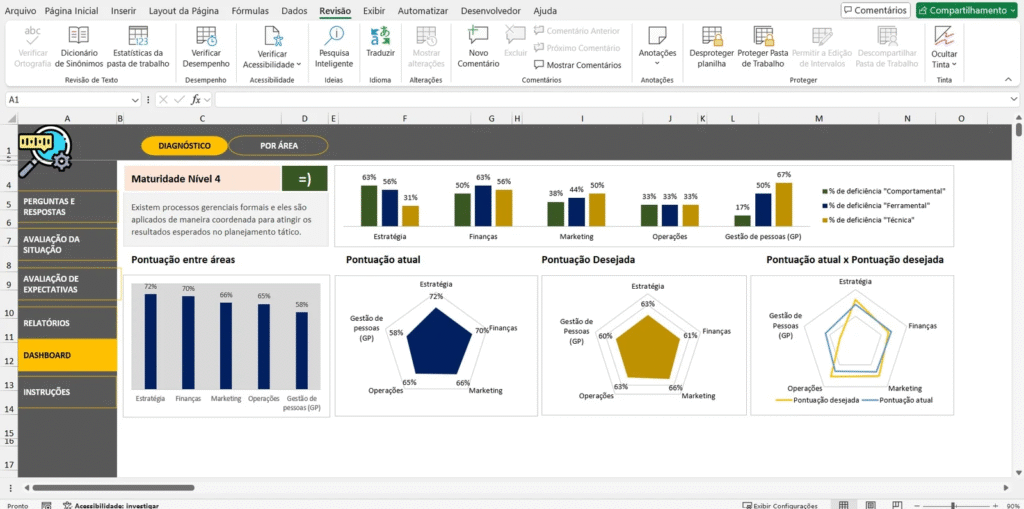This screenshot has height=509, width=1024.
Task: Switch to POR ÁREA view pill
Action: (278, 145)
